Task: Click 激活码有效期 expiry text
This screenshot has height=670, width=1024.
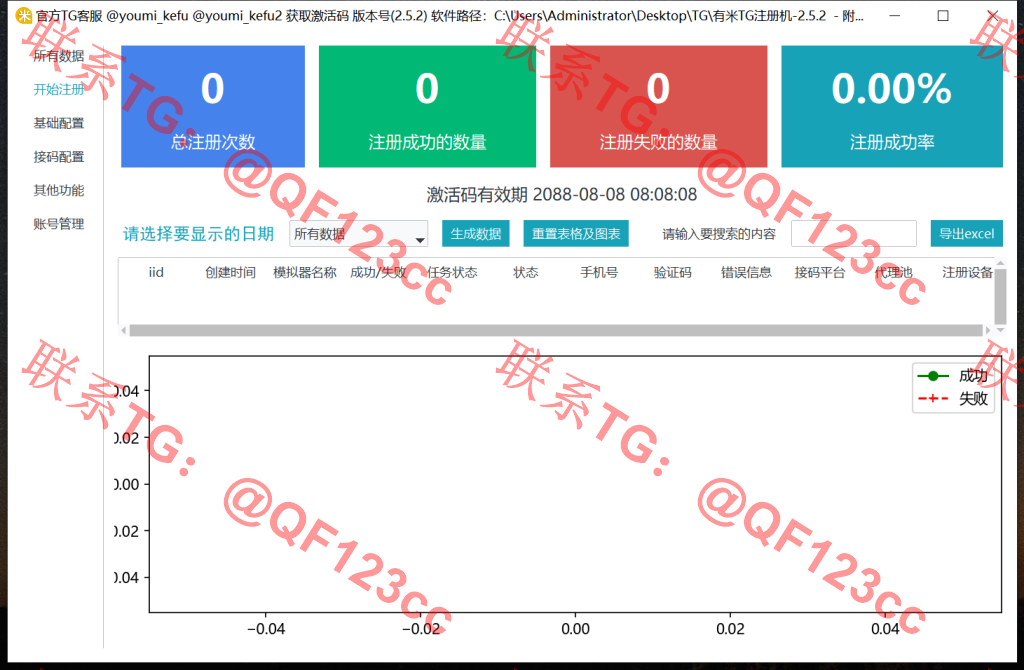Action: (562, 195)
